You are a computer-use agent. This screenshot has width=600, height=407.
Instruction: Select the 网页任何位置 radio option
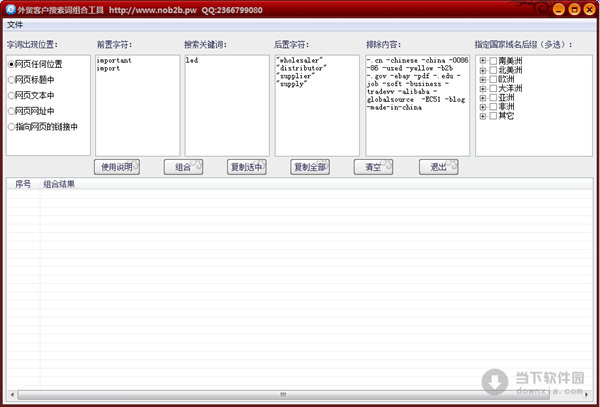[12, 64]
